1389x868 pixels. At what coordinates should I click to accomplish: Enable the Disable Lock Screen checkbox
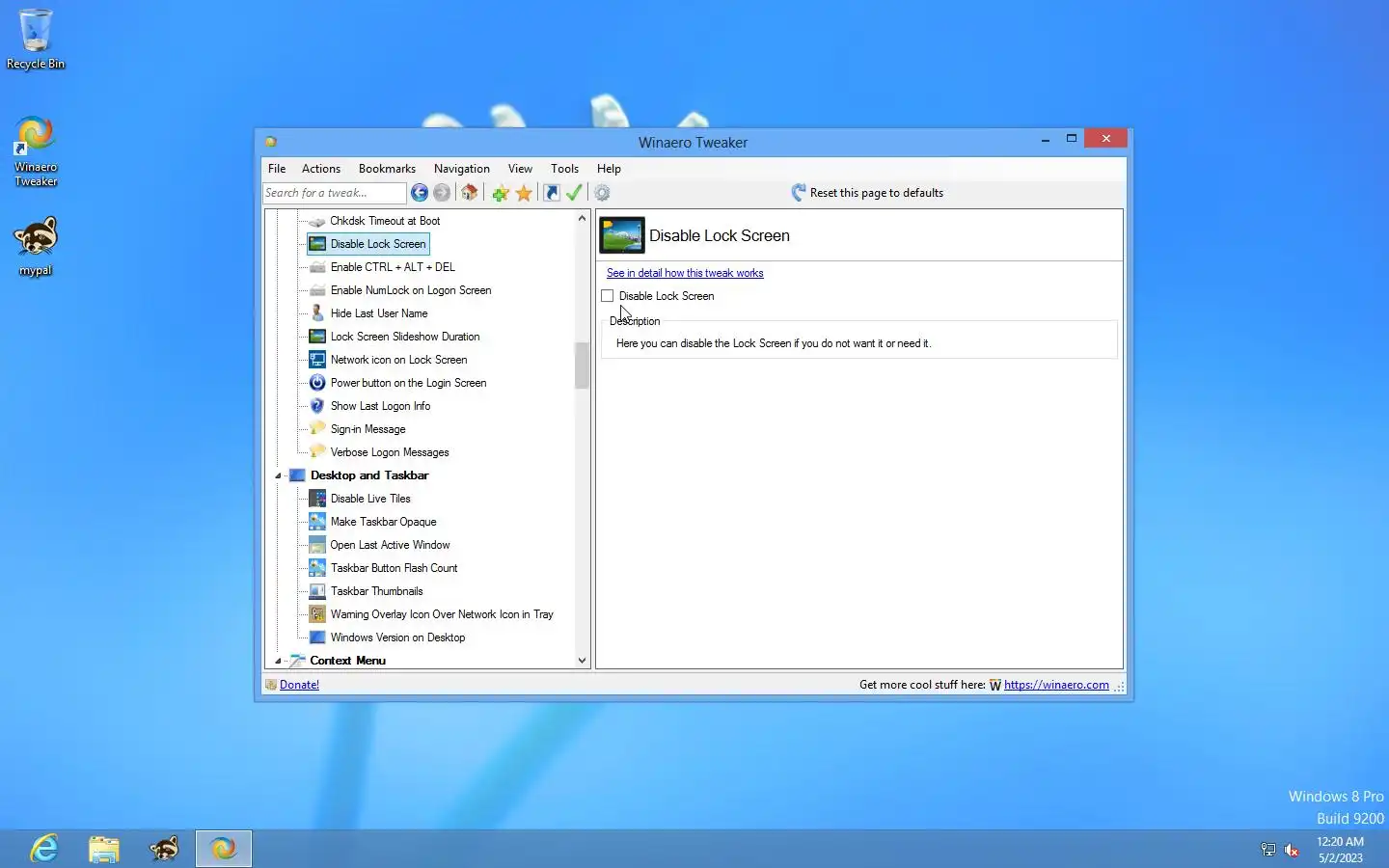click(x=608, y=296)
